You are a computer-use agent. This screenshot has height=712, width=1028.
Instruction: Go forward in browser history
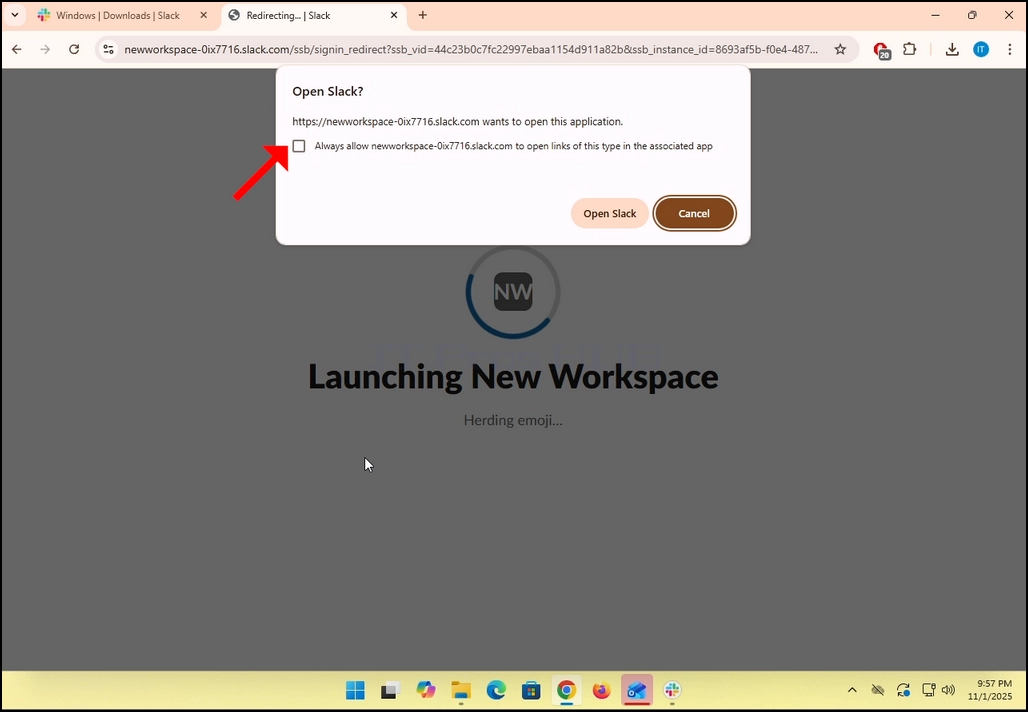[x=45, y=49]
